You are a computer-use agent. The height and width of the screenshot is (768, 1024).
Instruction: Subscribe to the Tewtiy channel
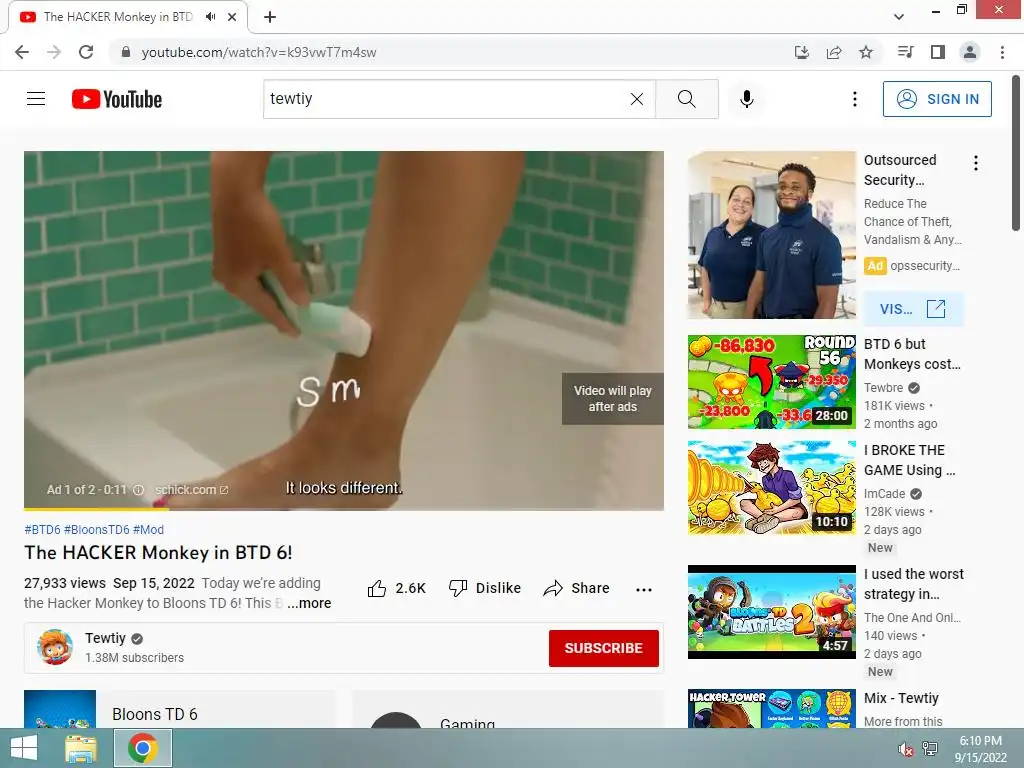tap(603, 648)
